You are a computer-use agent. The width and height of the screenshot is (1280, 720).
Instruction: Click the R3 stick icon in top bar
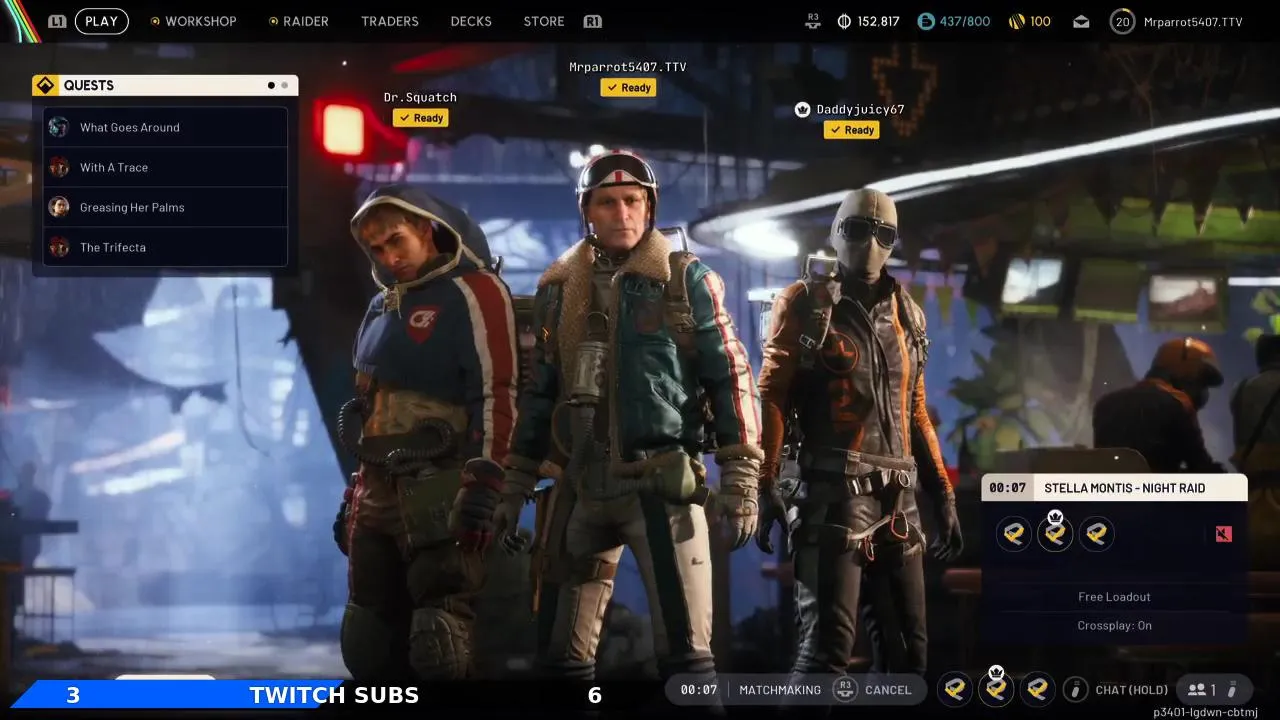(813, 21)
